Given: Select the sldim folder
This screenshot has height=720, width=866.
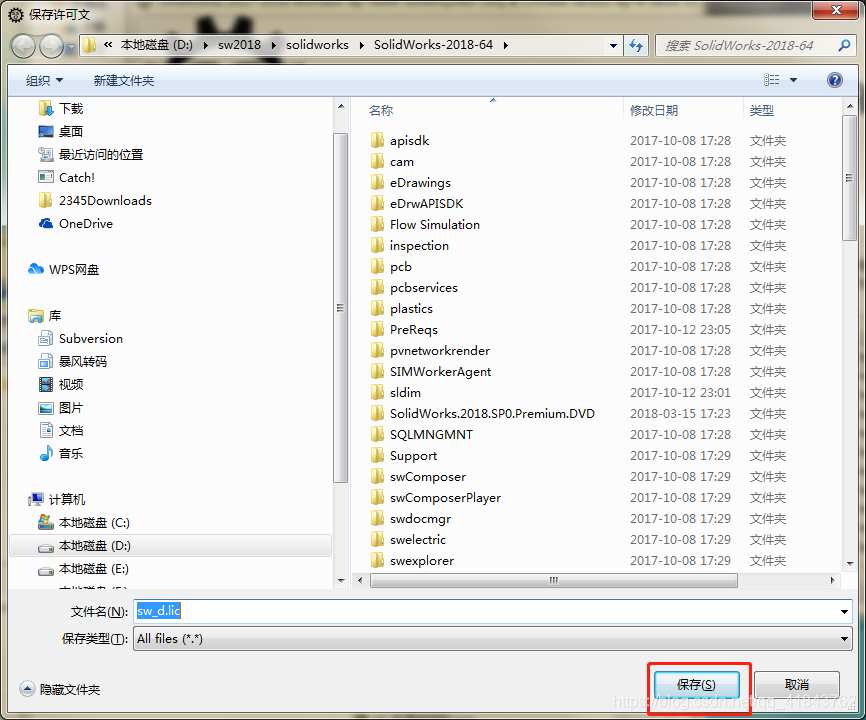Looking at the screenshot, I should [396, 393].
